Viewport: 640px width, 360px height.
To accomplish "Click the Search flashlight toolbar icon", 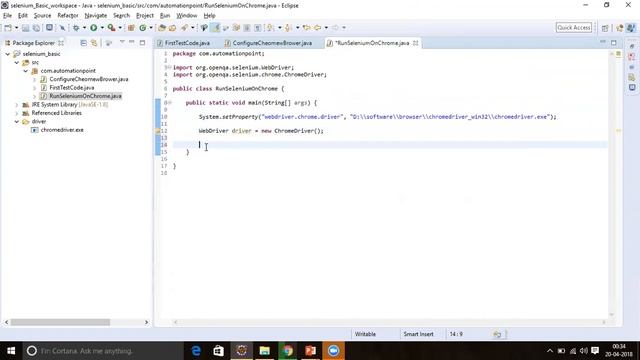I will 184,28.
